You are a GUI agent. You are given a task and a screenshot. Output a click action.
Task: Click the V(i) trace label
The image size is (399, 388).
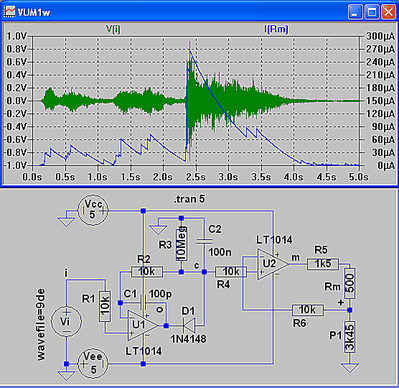(113, 29)
